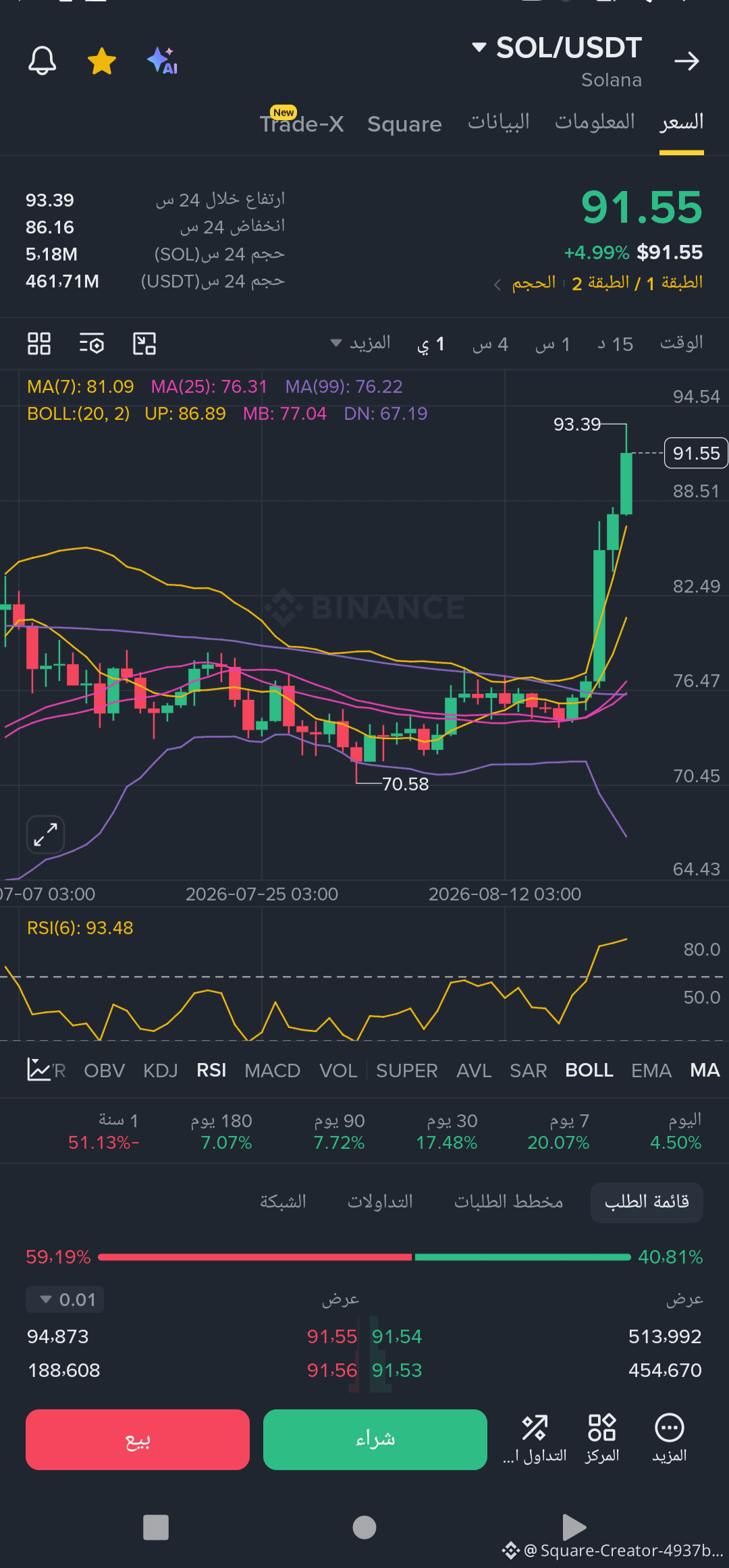Image resolution: width=729 pixels, height=1568 pixels.
Task: Toggle the AVL indicator
Action: pos(474,1071)
